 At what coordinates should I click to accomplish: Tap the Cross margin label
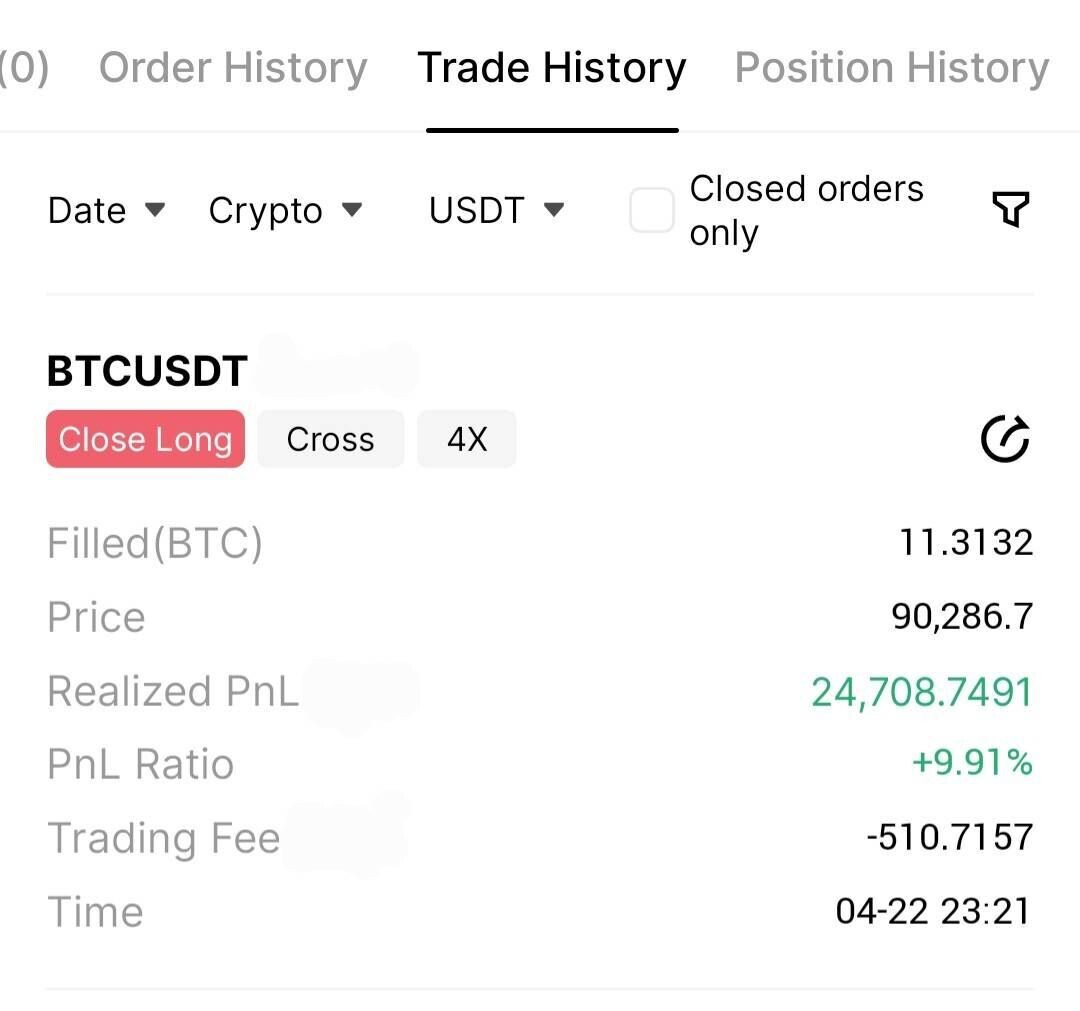[x=330, y=439]
